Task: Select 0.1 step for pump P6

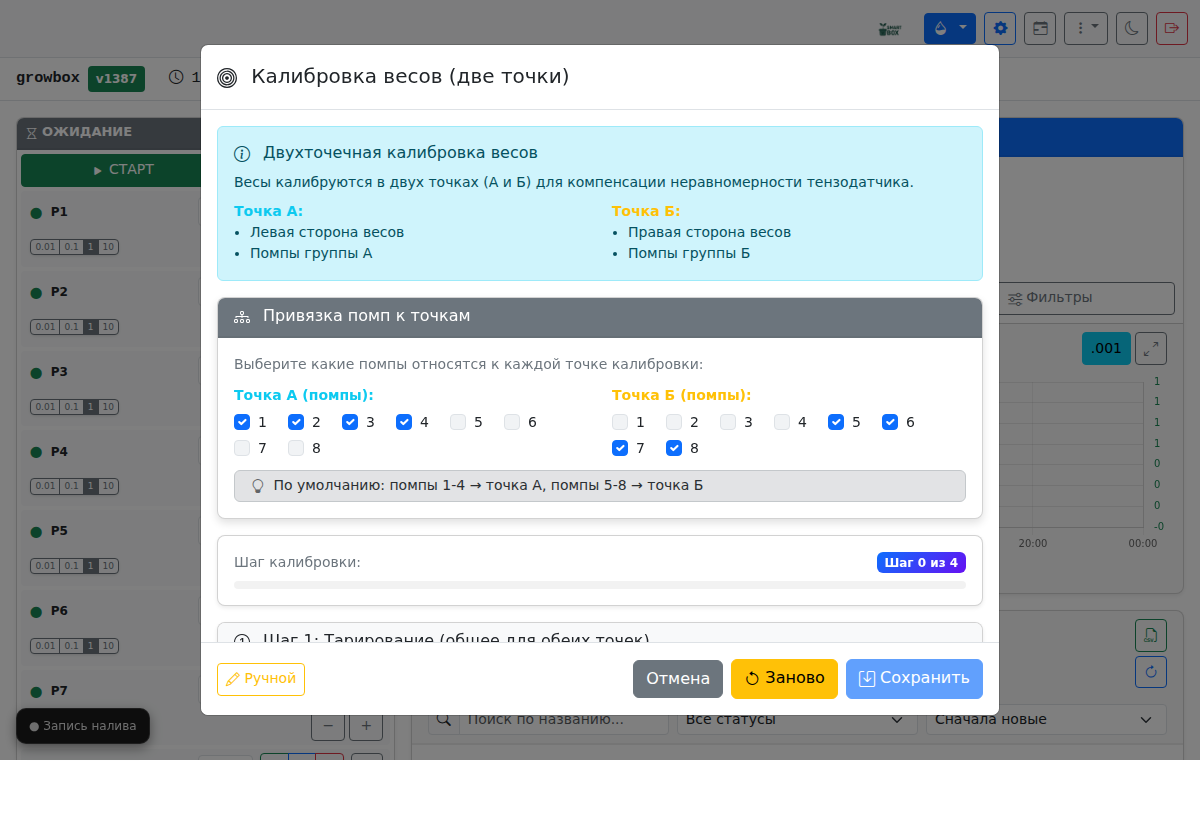Action: [x=71, y=646]
